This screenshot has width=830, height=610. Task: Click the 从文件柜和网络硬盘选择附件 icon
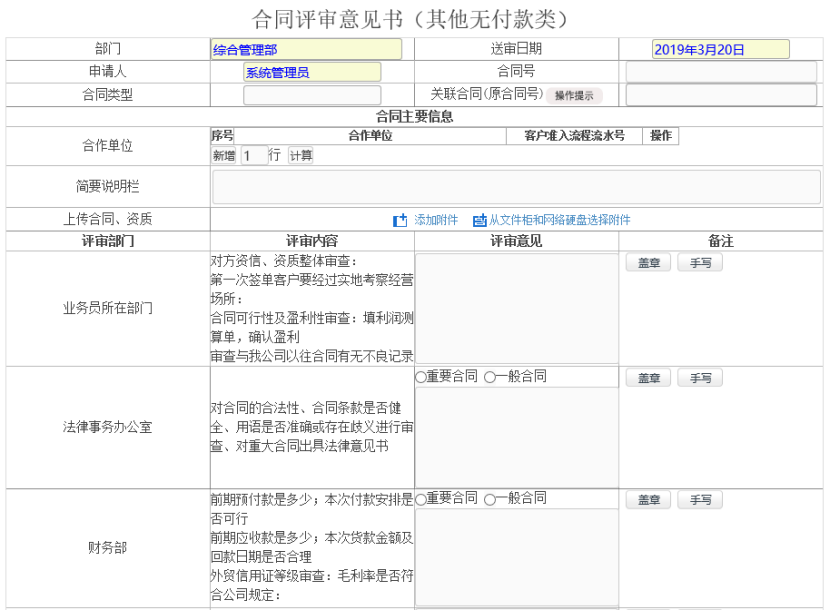tap(480, 220)
